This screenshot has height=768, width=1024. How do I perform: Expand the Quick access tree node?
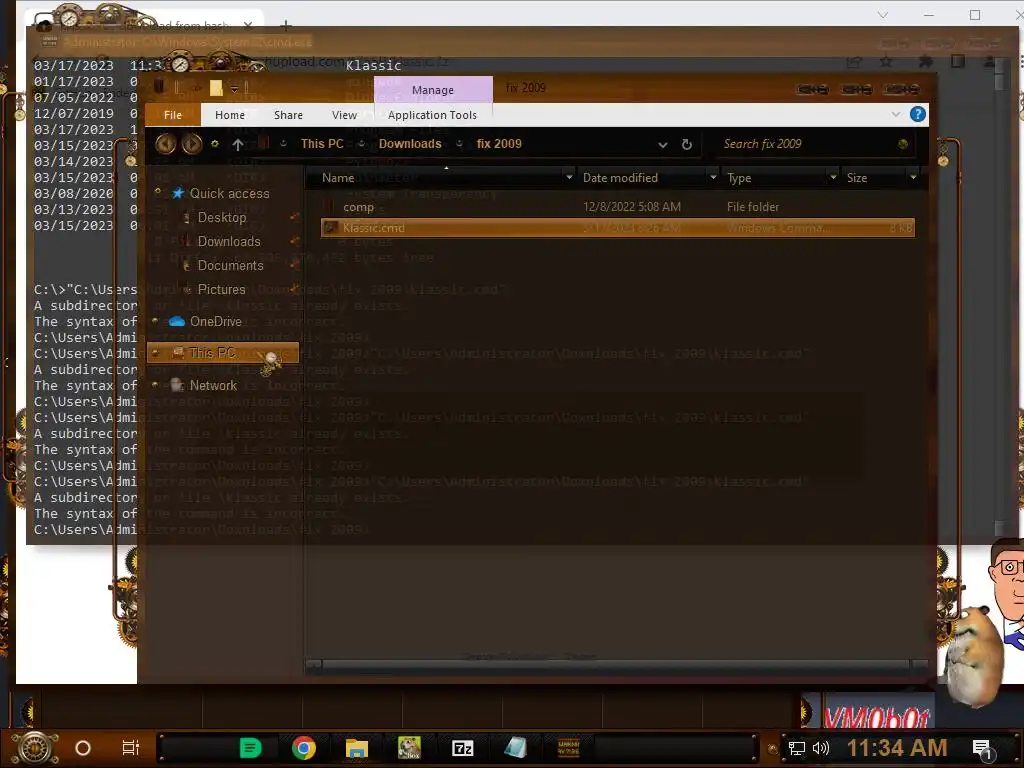coord(157,192)
